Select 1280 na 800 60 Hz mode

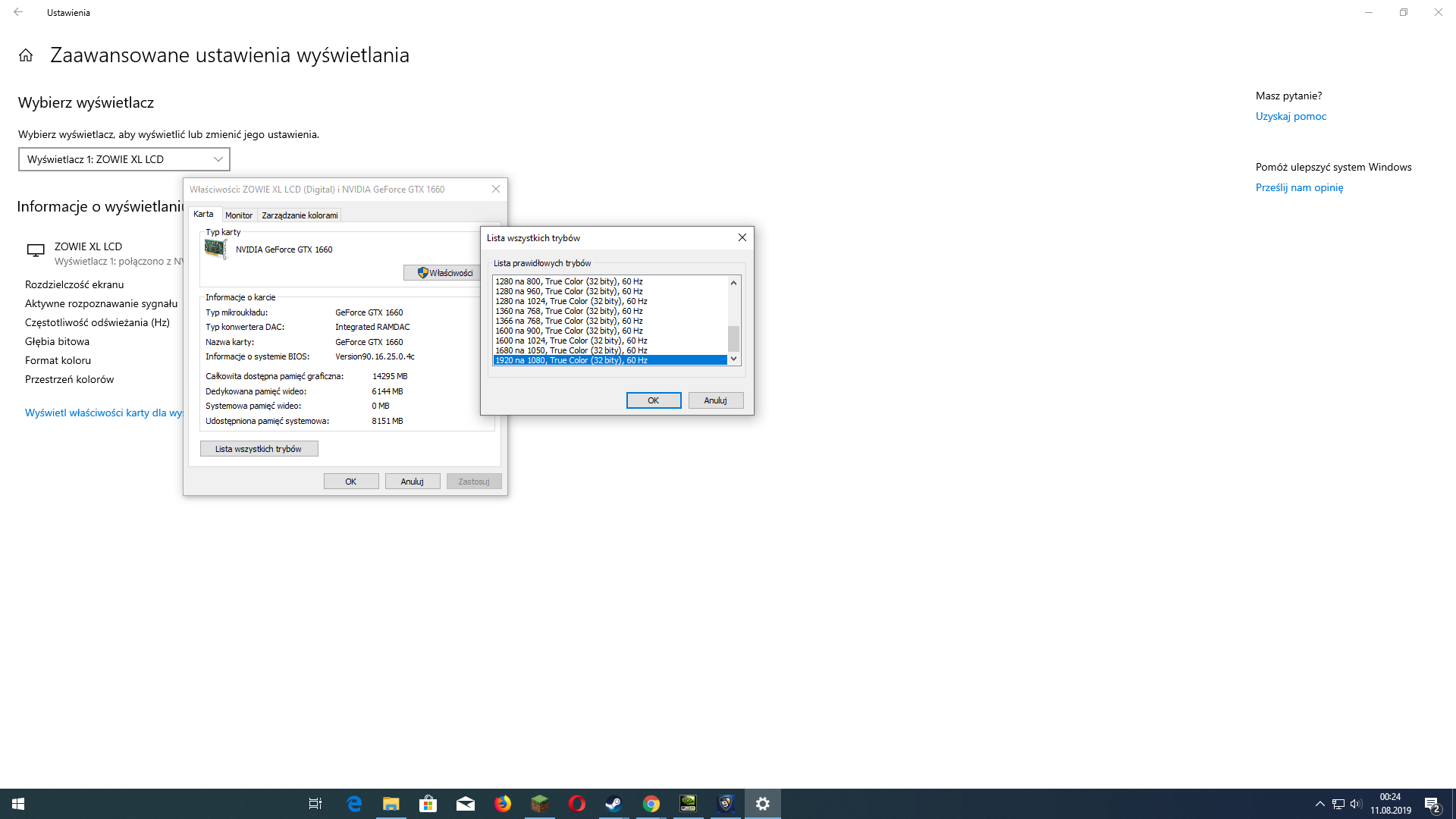[x=610, y=281]
